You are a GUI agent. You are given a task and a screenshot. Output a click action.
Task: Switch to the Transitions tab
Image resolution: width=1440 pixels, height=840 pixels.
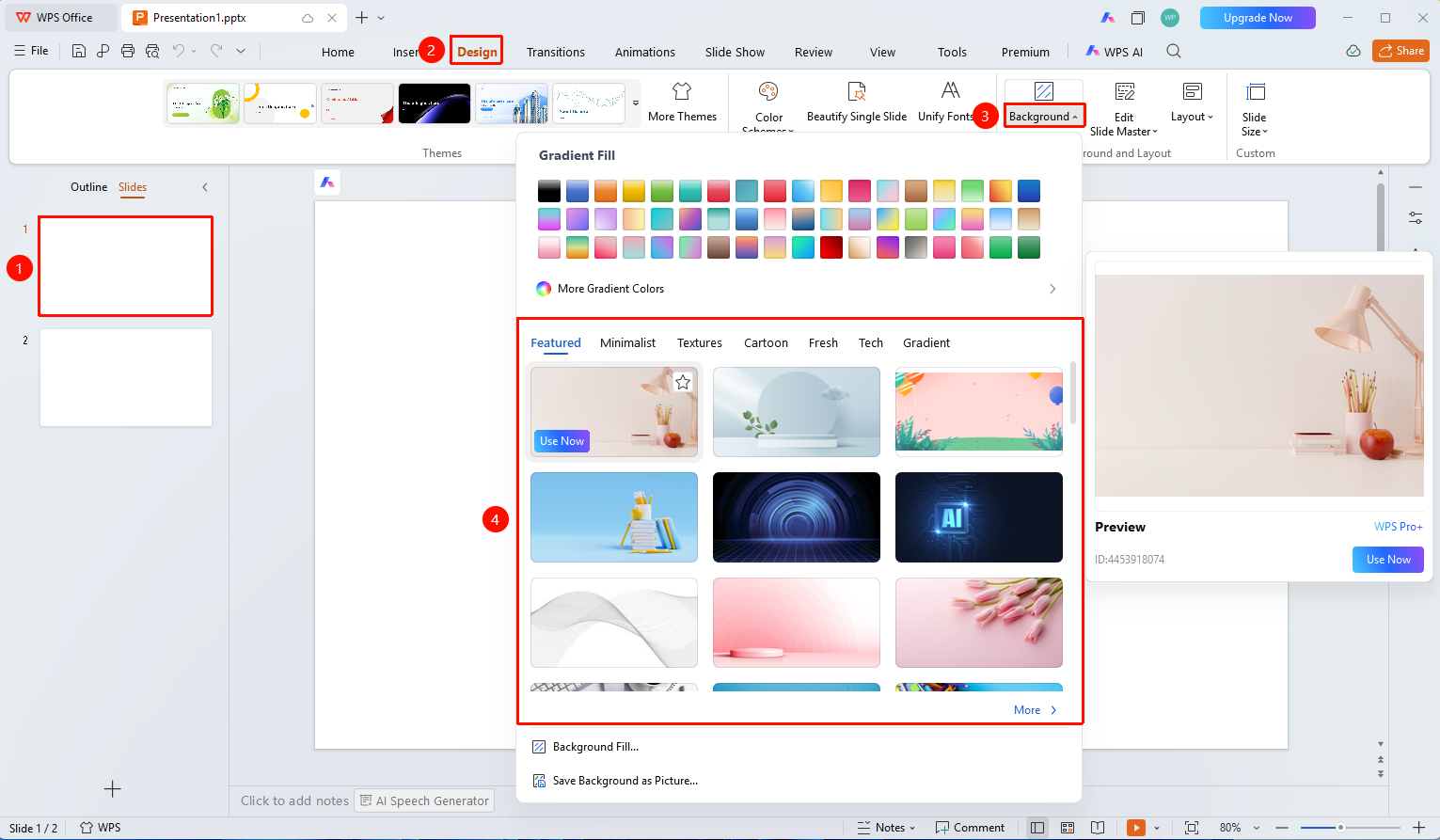click(556, 52)
